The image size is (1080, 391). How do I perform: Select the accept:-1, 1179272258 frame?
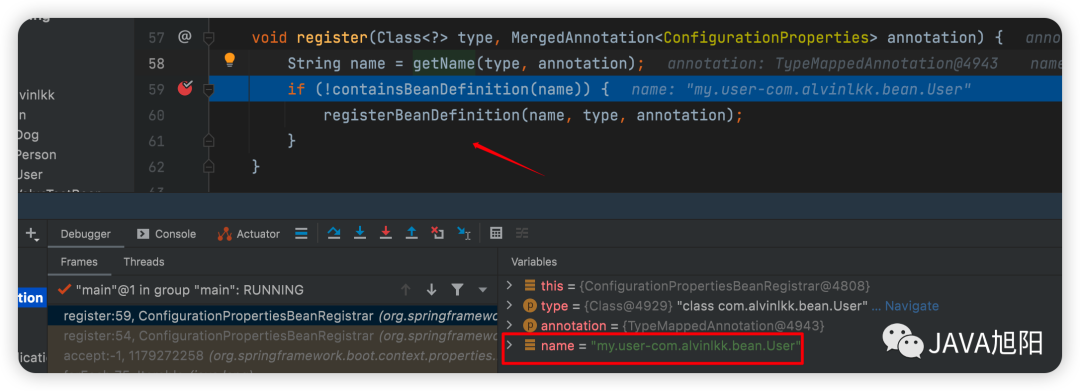(x=272, y=356)
